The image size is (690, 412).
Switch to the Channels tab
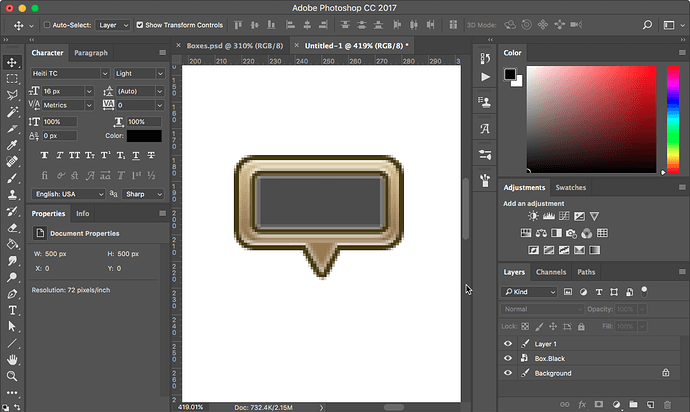coord(551,272)
